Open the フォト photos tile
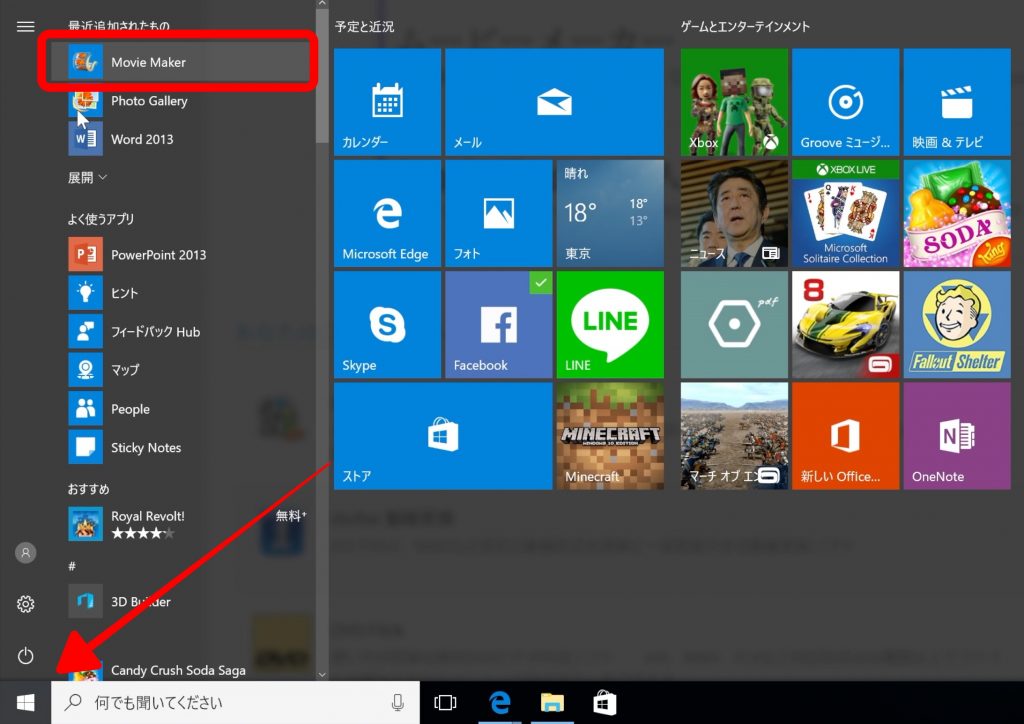The width and height of the screenshot is (1024, 724). pos(499,213)
